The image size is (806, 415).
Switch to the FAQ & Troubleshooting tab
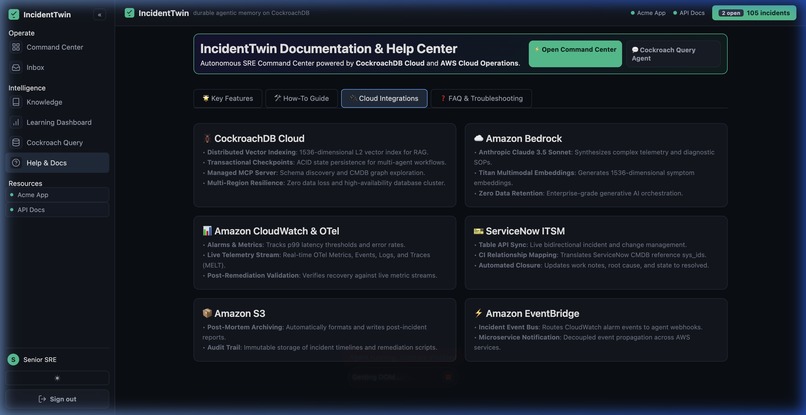(481, 99)
